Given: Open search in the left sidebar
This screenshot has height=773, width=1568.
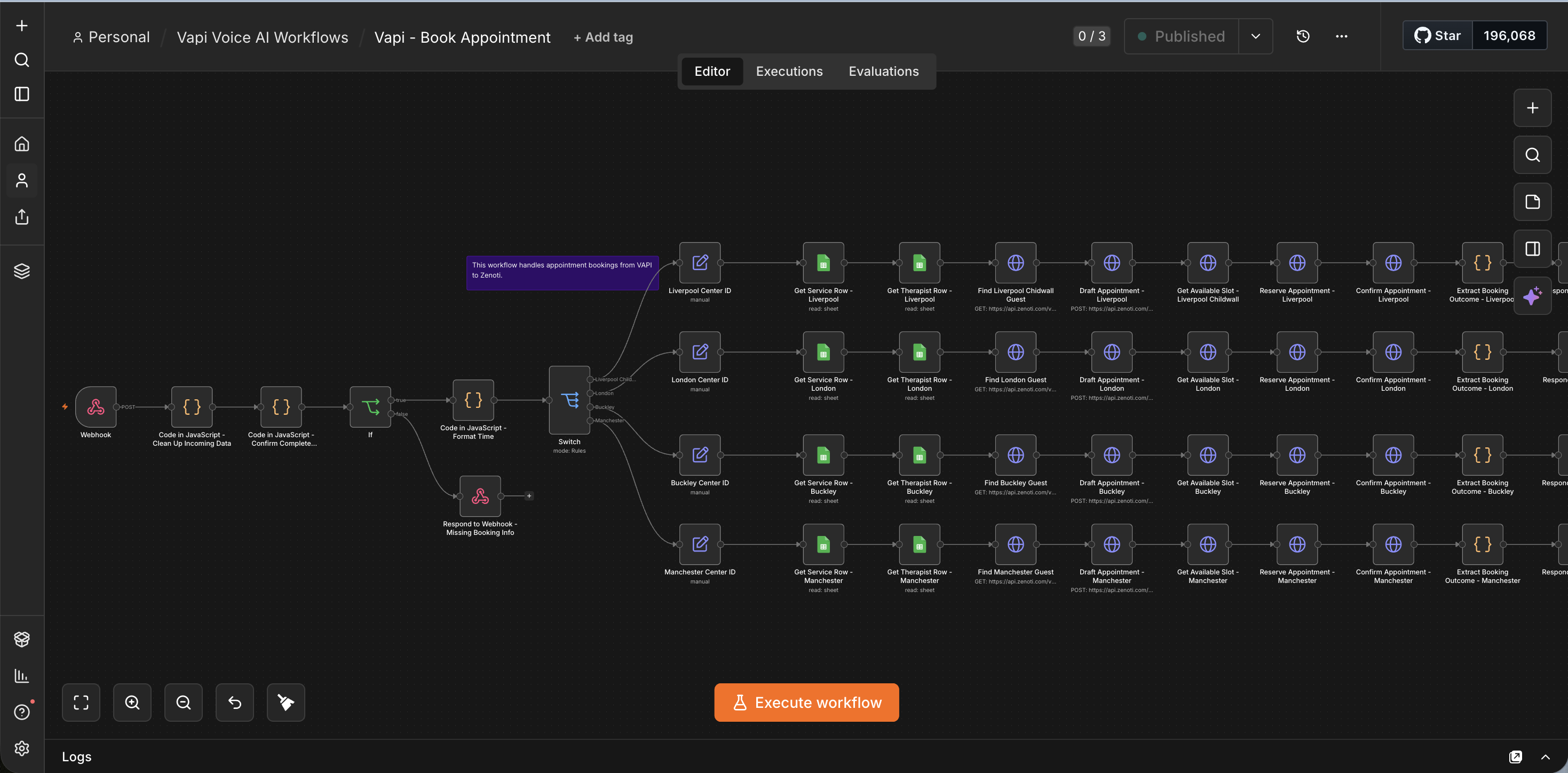Looking at the screenshot, I should pyautogui.click(x=22, y=60).
